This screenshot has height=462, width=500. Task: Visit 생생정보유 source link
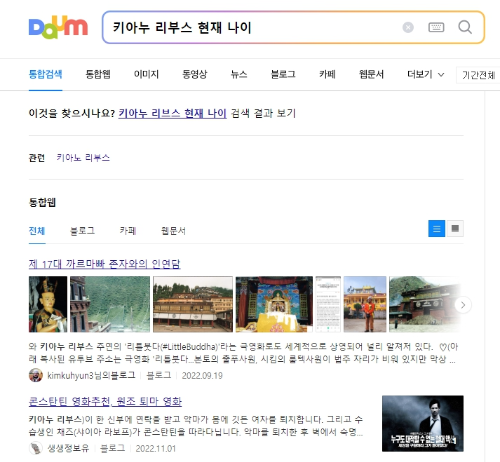[x=68, y=448]
